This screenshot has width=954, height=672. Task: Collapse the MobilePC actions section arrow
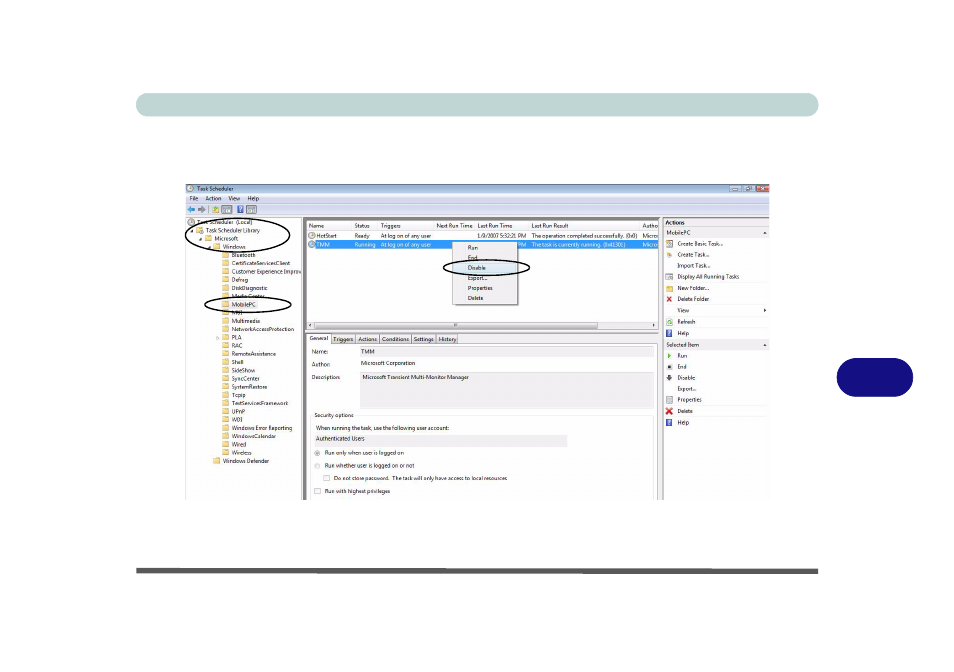[765, 233]
